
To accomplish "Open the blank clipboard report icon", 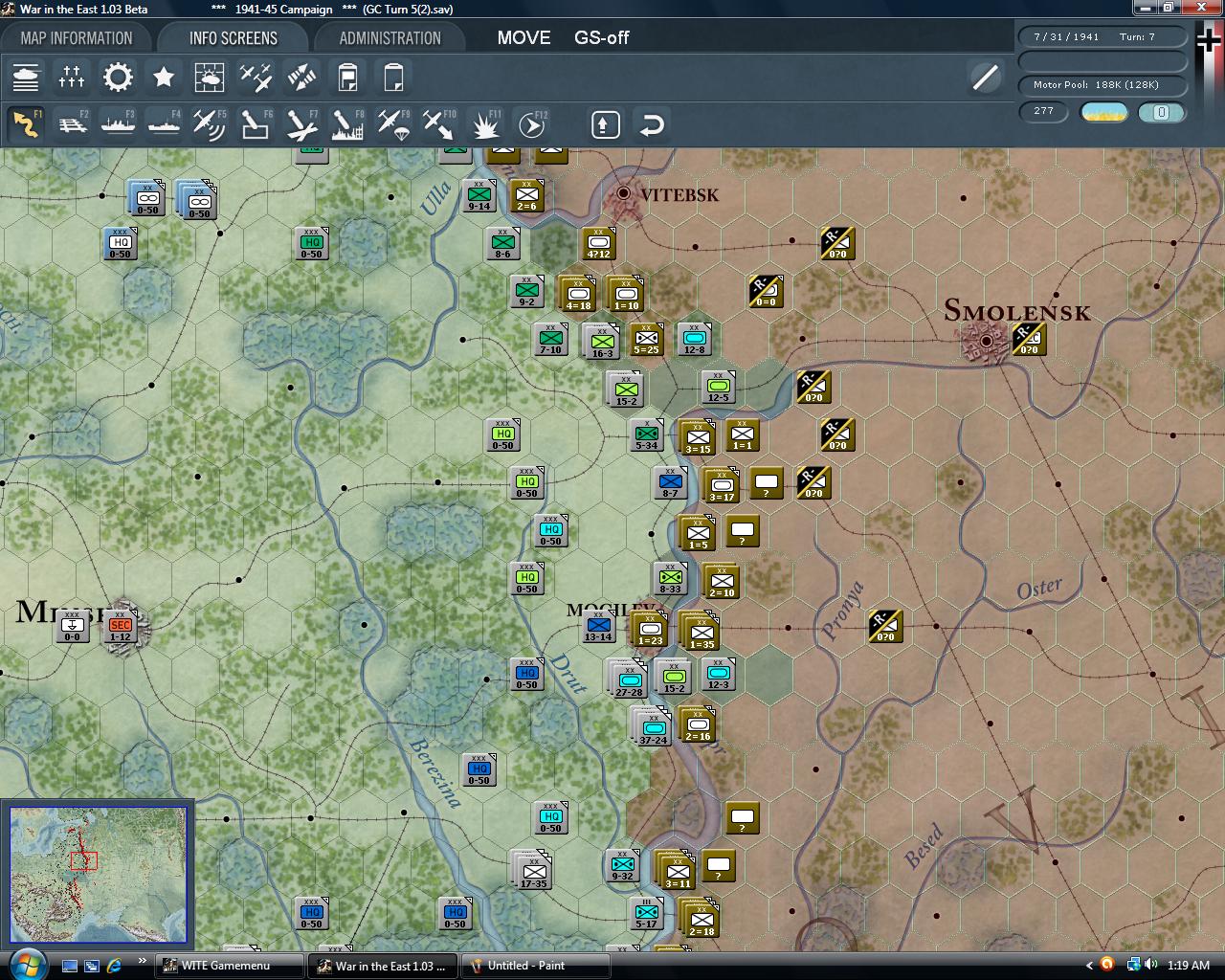I will (393, 78).
